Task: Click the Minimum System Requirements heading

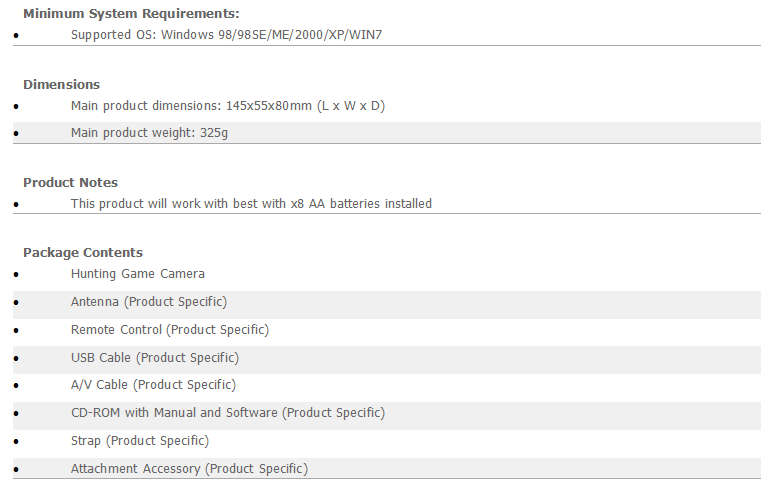Action: pyautogui.click(x=131, y=14)
